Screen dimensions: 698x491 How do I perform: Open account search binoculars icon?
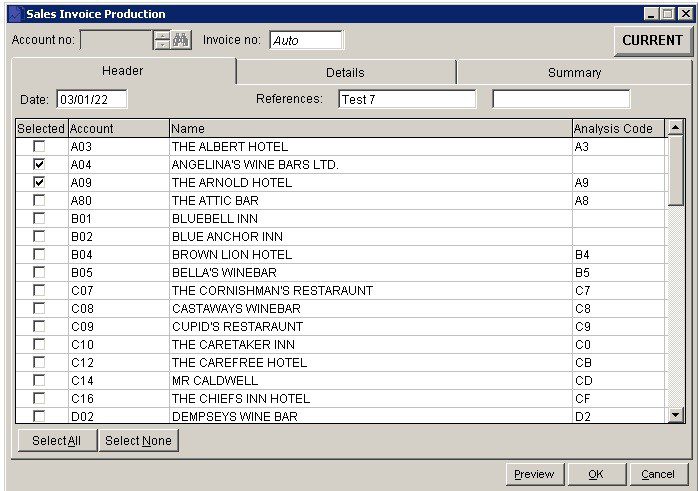coord(181,41)
